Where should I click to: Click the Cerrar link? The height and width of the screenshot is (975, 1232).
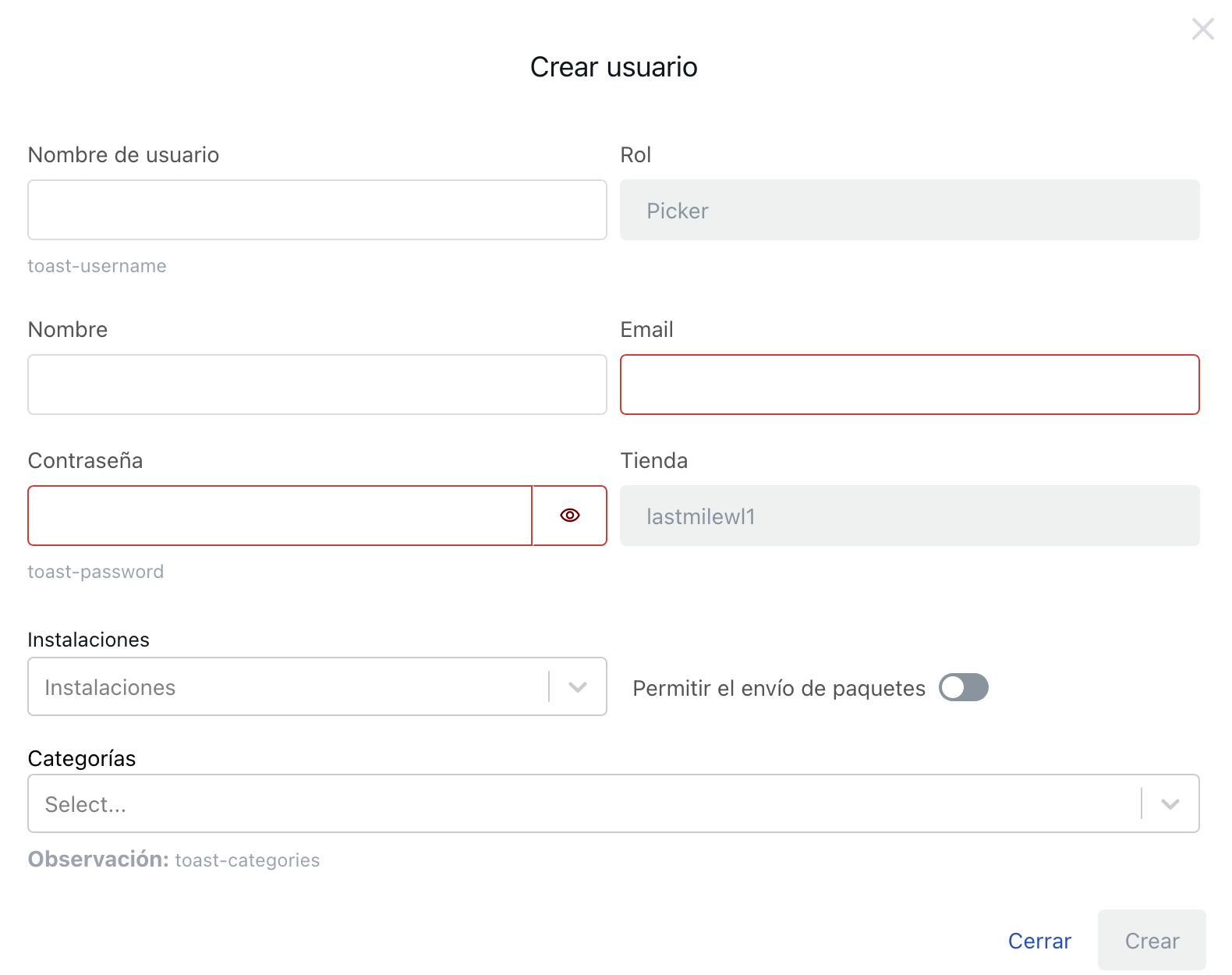1039,941
